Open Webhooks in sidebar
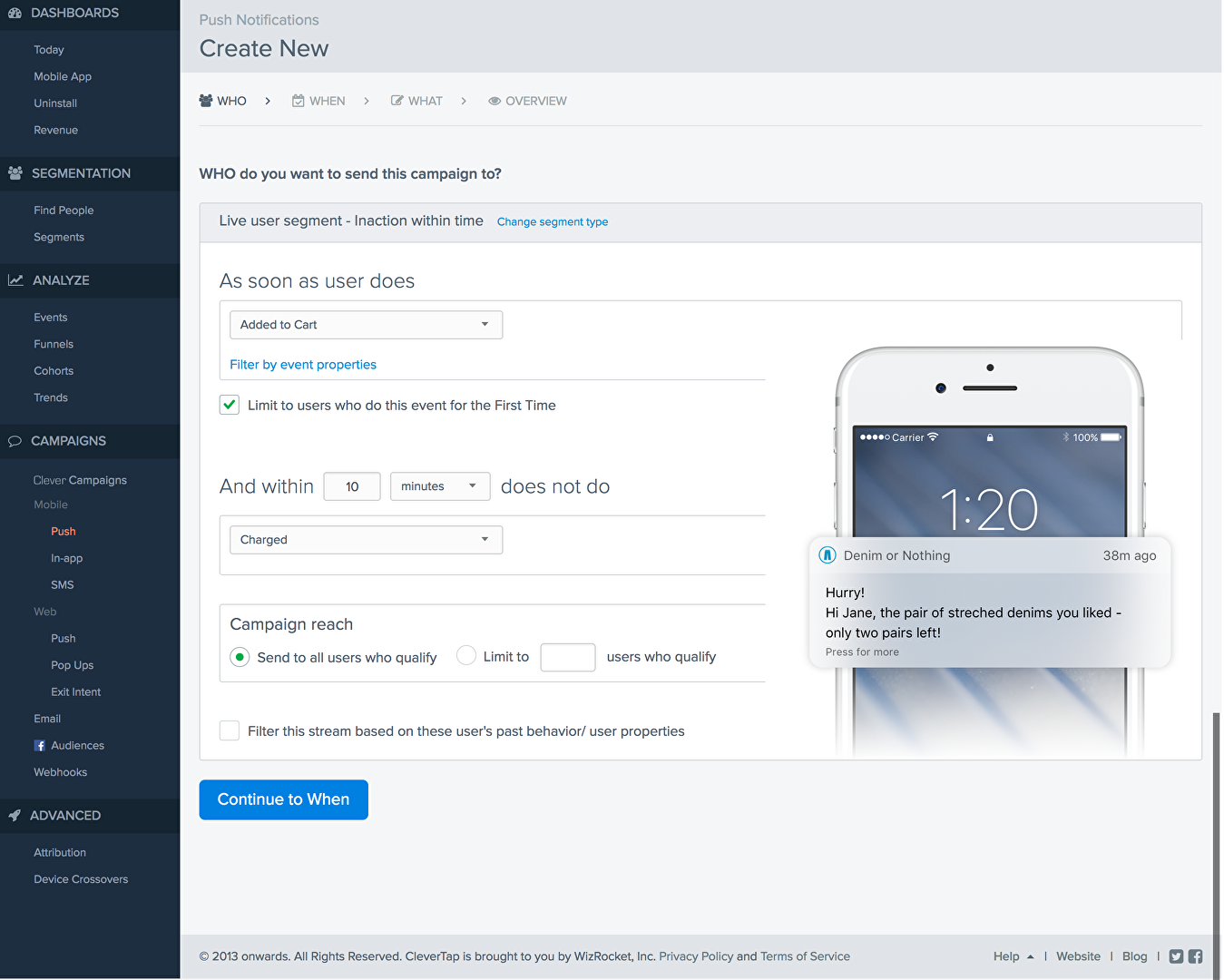 61,772
